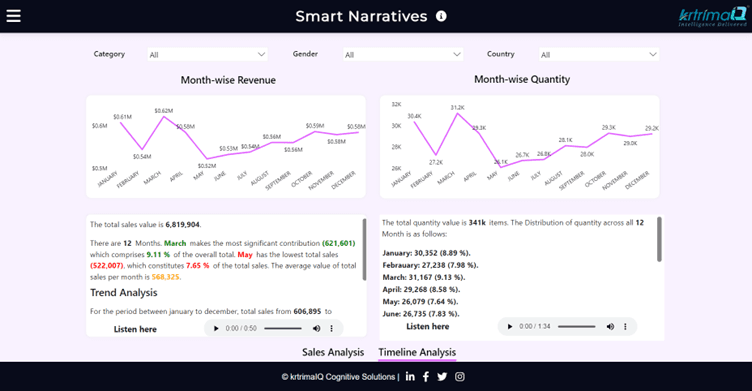Click the krtrimaIQ Cognitive Solutions copyright text

point(339,377)
